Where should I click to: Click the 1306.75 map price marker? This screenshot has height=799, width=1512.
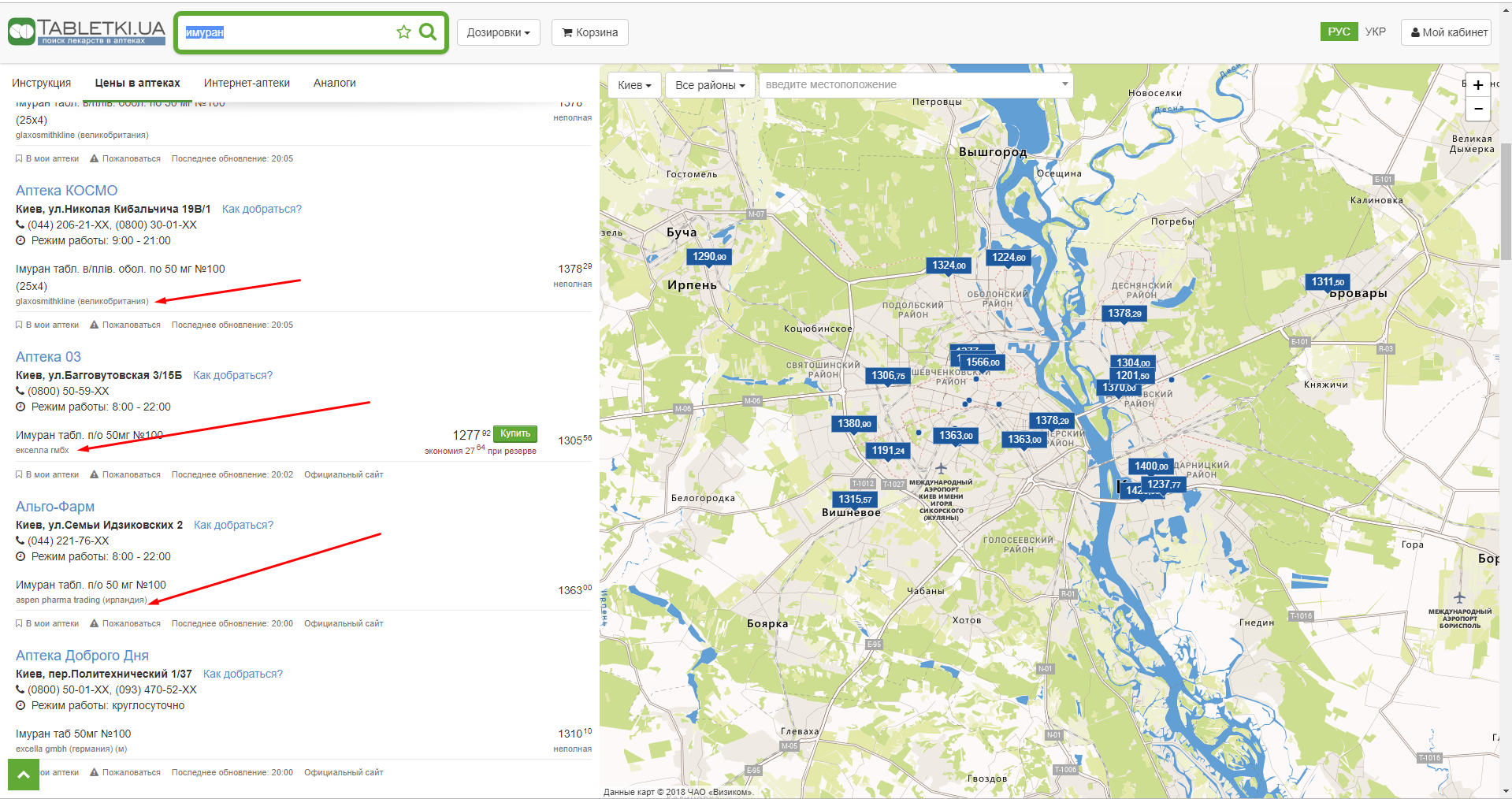pyautogui.click(x=888, y=376)
